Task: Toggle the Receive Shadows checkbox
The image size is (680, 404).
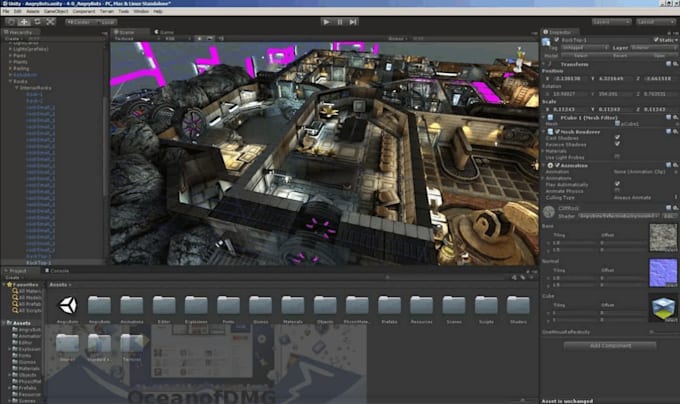Action: tap(617, 144)
